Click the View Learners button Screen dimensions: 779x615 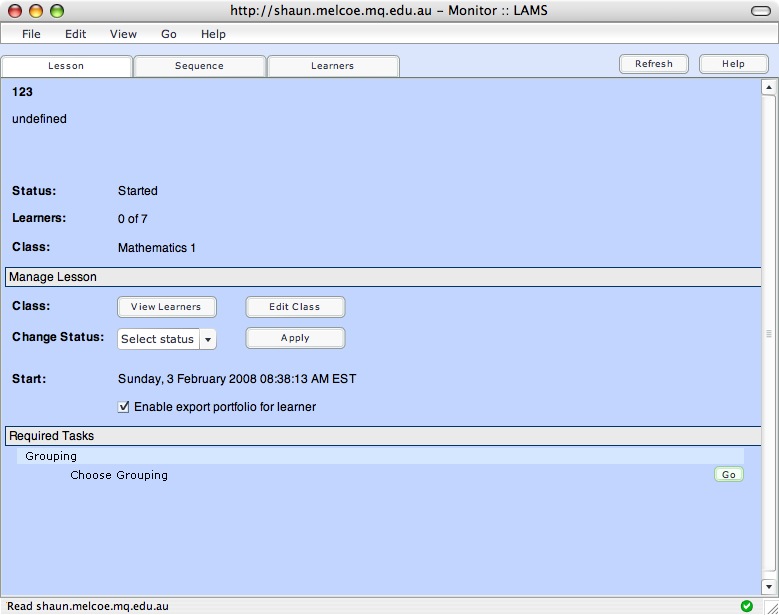pos(166,307)
